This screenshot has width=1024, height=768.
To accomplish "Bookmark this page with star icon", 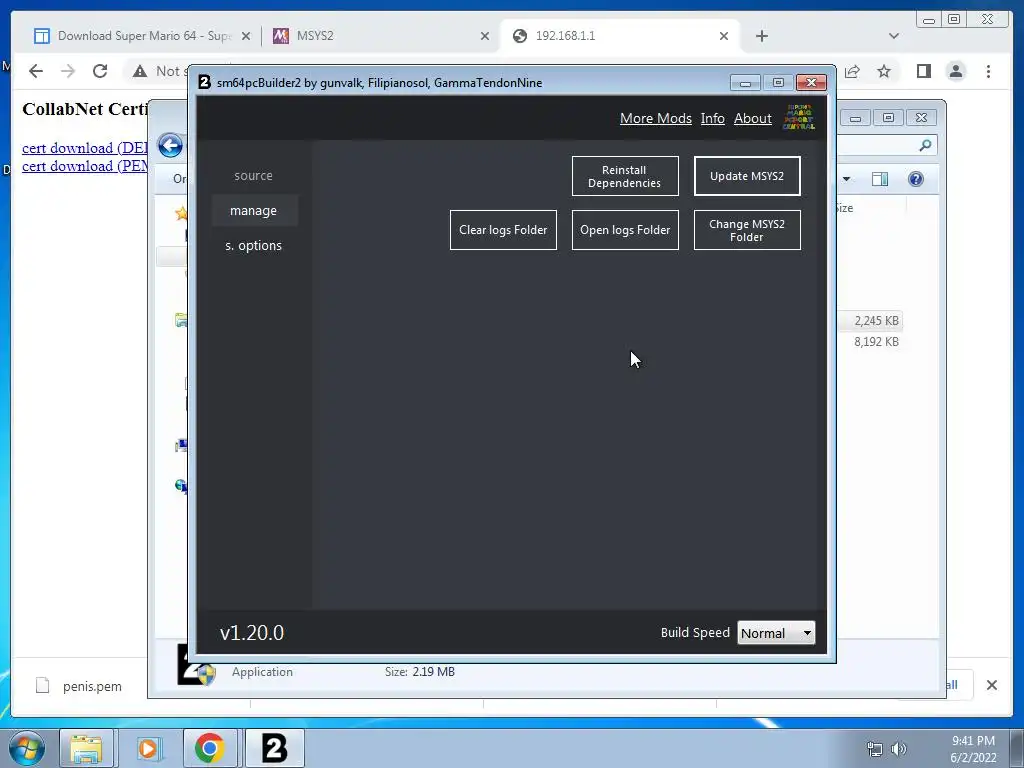I will 884,71.
